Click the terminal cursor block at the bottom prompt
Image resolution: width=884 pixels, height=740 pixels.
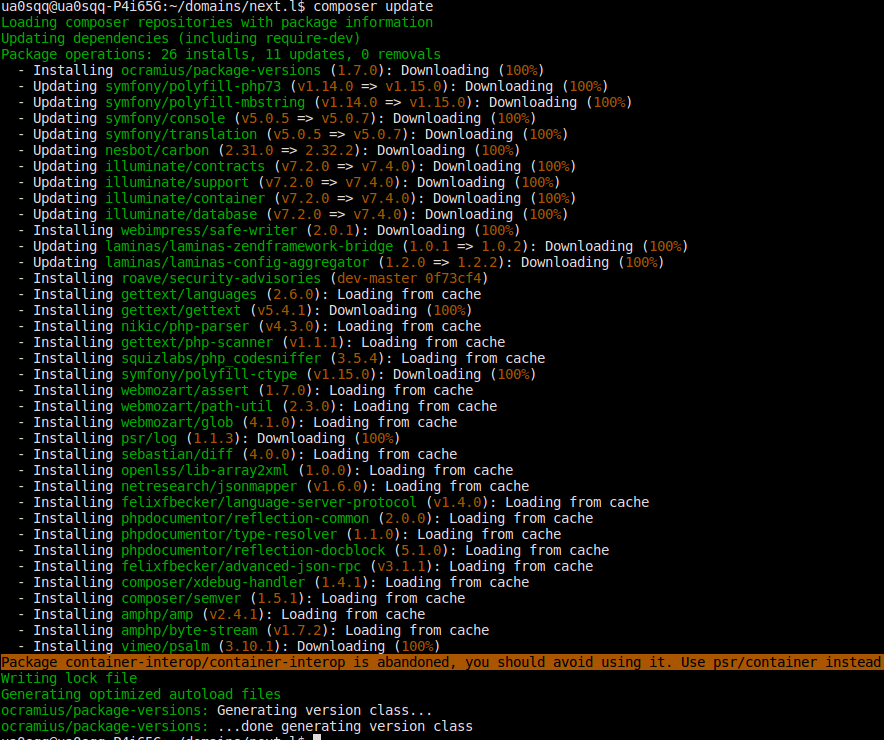pyautogui.click(x=317, y=738)
